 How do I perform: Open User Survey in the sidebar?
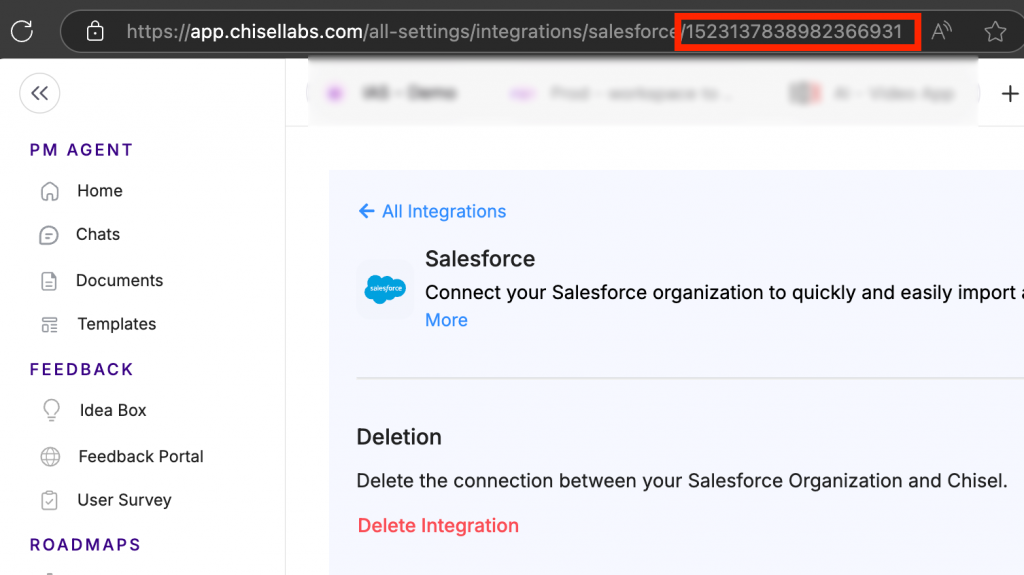pyautogui.click(x=124, y=500)
